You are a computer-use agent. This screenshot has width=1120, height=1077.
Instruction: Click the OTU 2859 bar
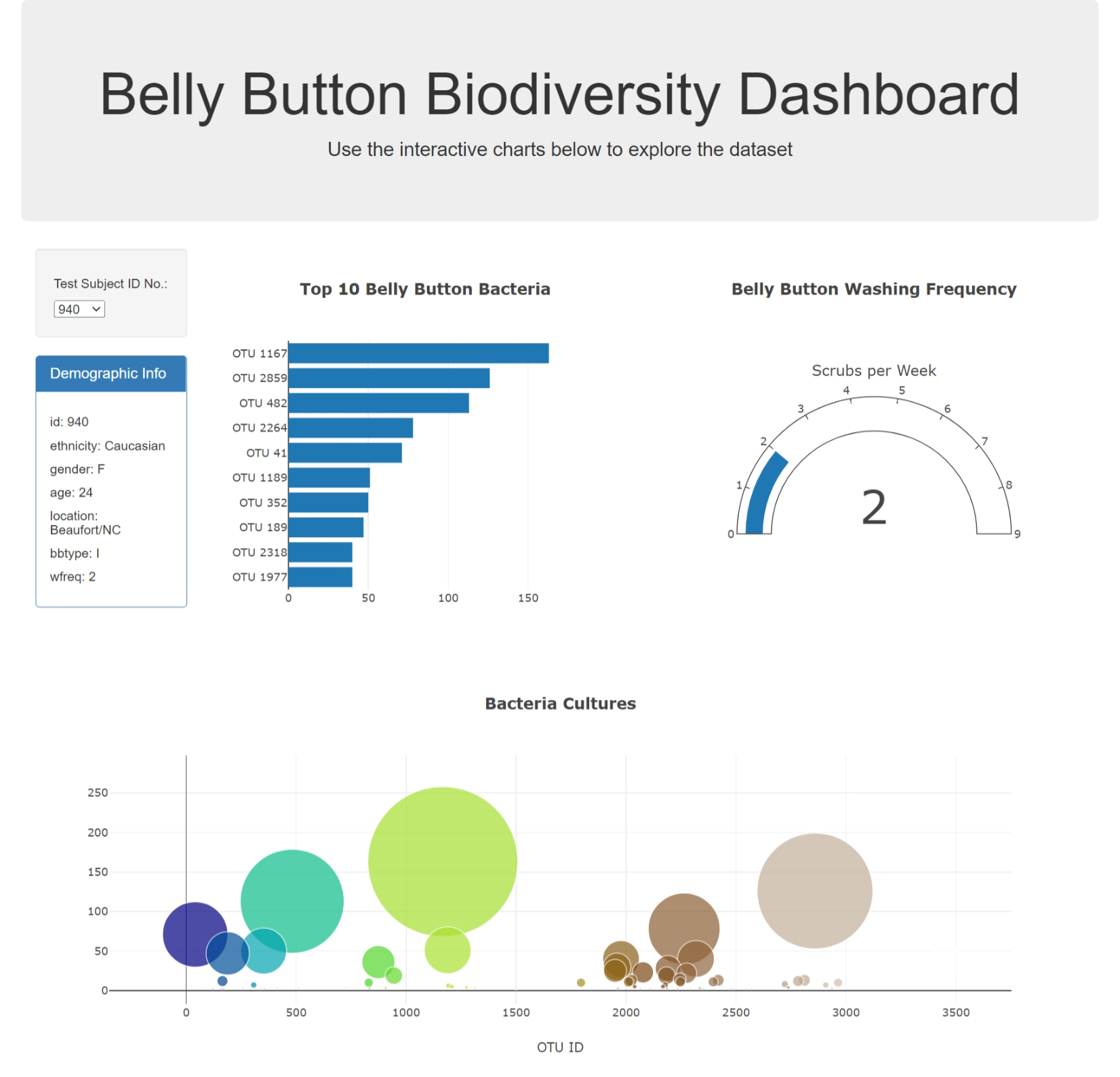[388, 377]
